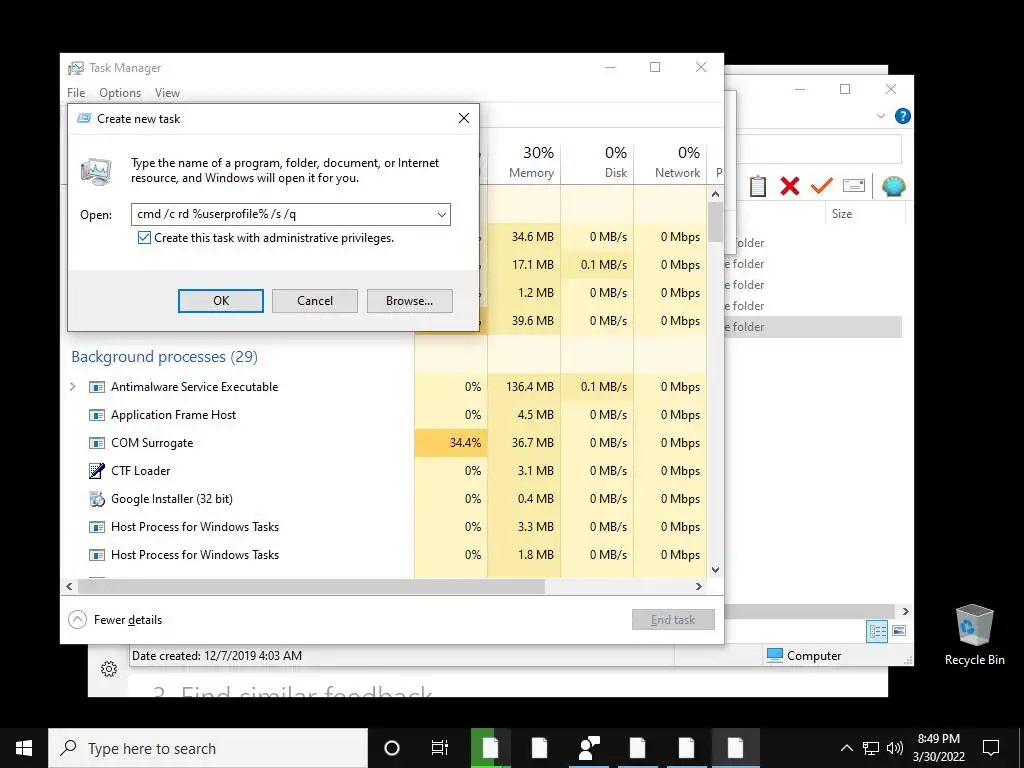Click the settings gear icon behind Task Manager
The width and height of the screenshot is (1024, 768).
click(109, 669)
